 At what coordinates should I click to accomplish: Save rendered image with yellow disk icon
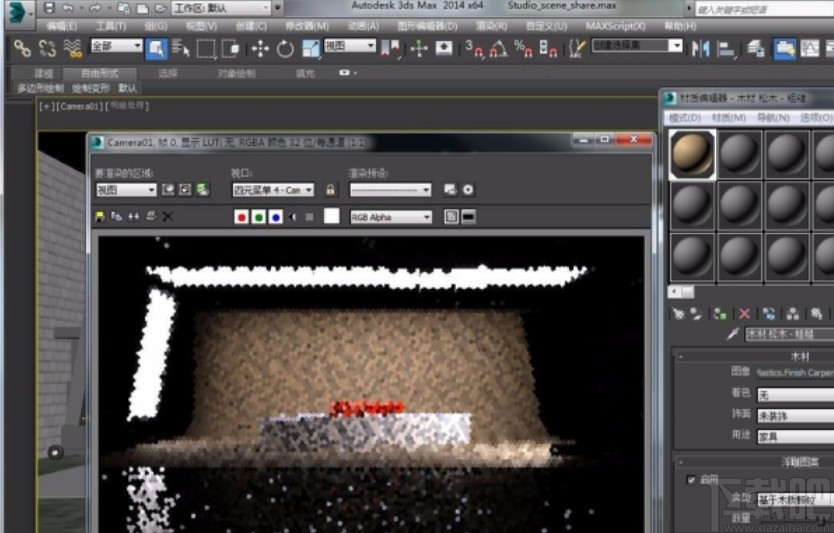click(99, 216)
